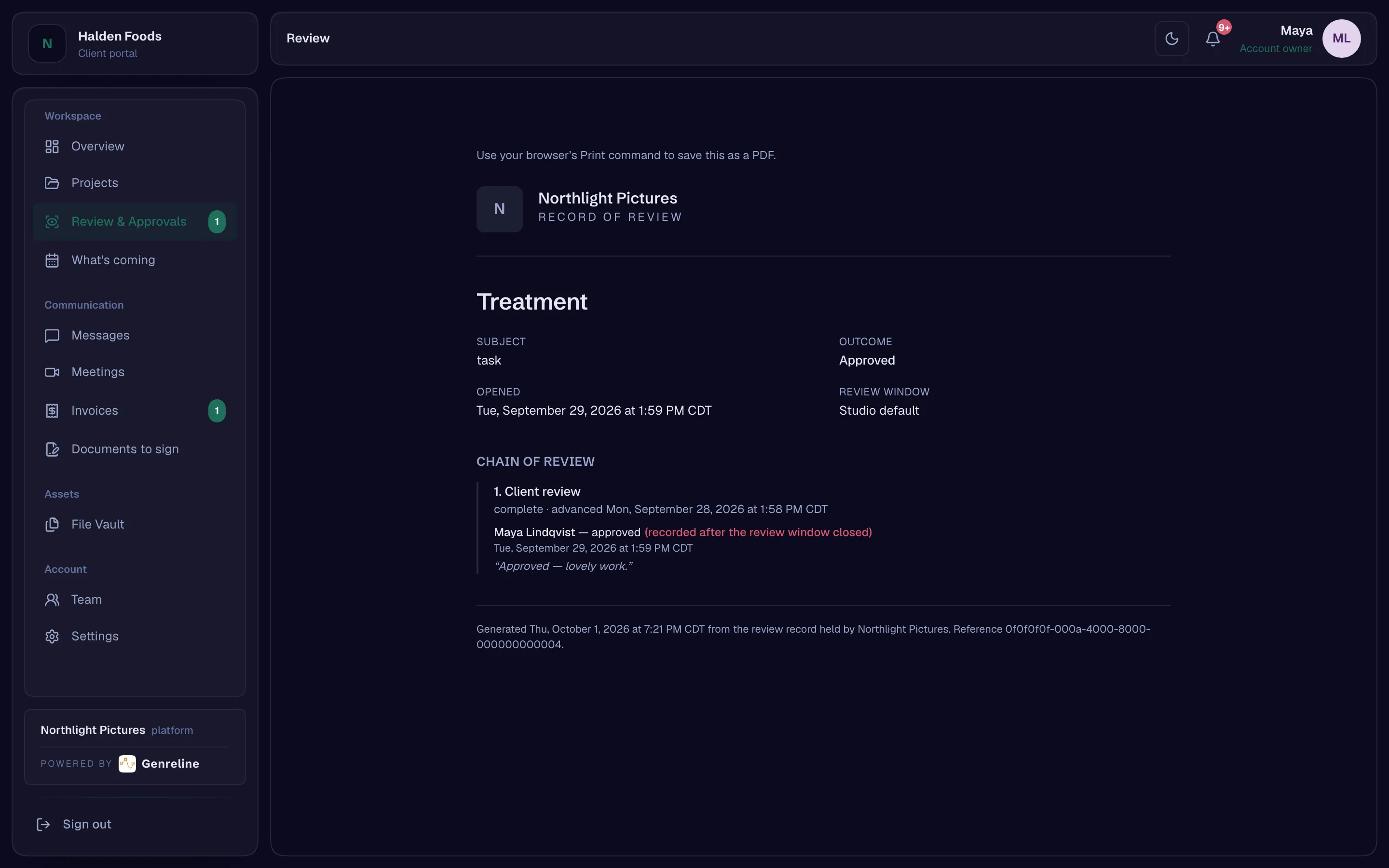Open Projects in the sidebar
This screenshot has height=868, width=1389.
tap(135, 183)
